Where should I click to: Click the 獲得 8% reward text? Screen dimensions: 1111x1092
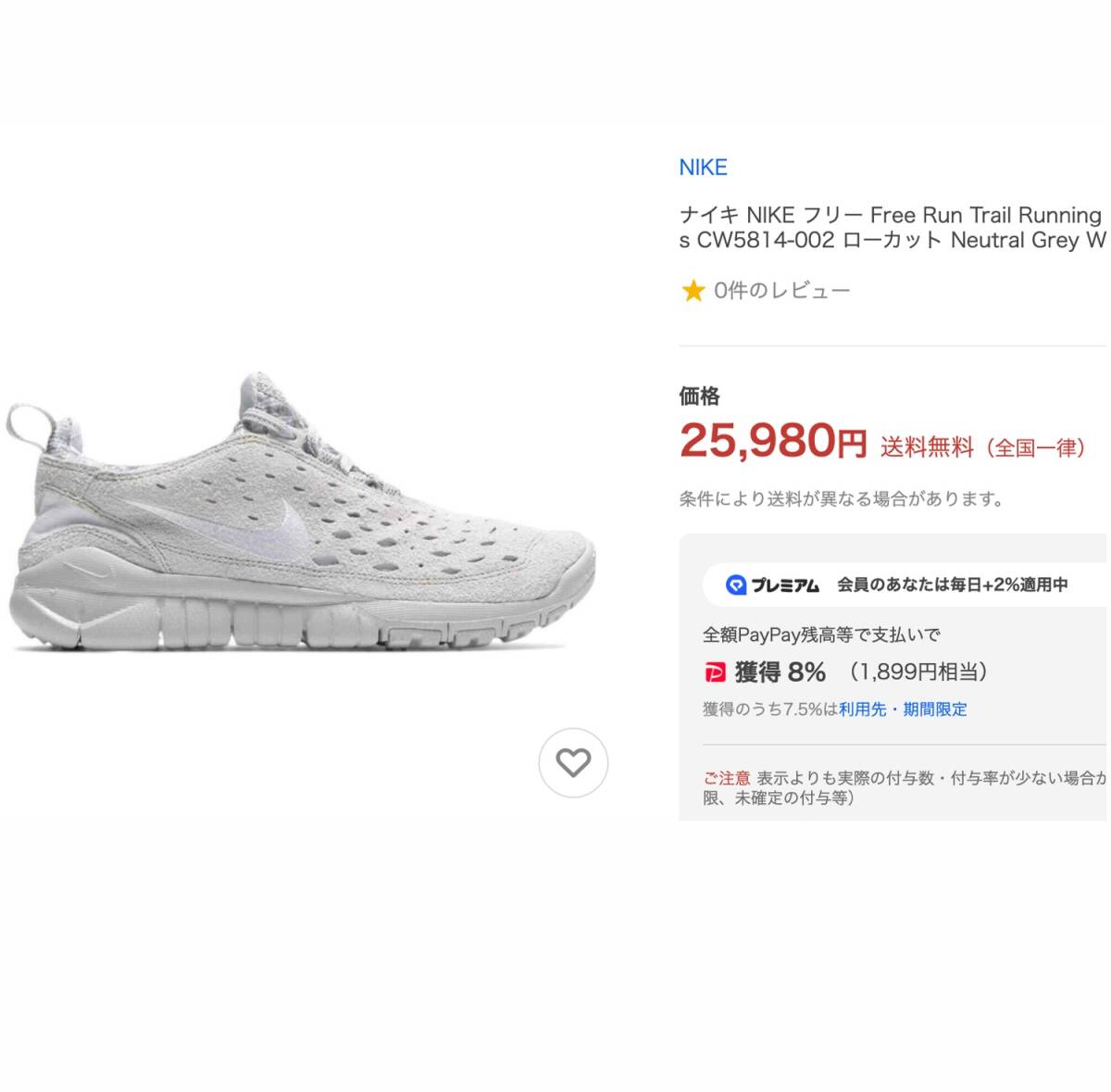pos(780,672)
